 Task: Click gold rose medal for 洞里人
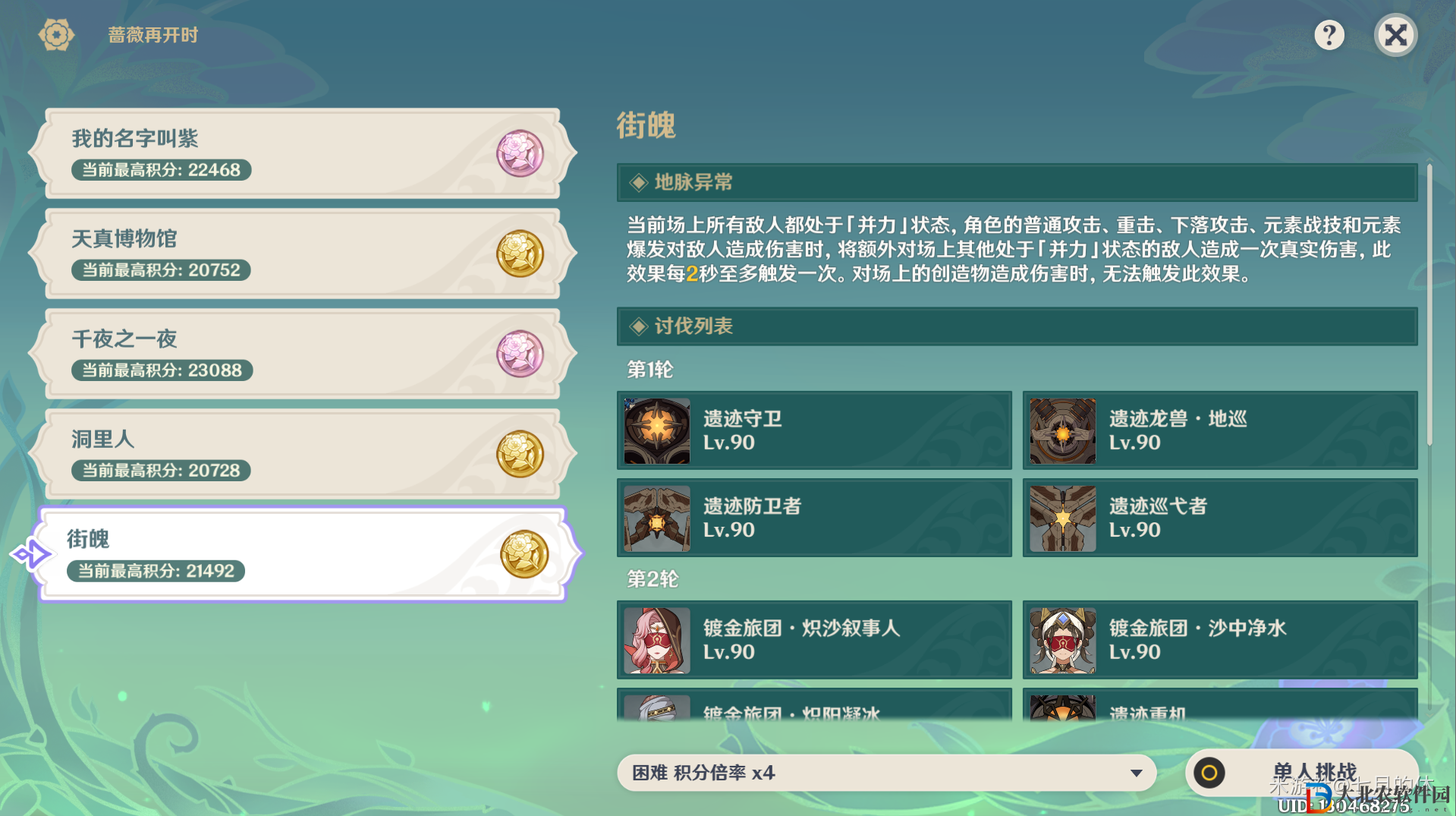tap(520, 454)
